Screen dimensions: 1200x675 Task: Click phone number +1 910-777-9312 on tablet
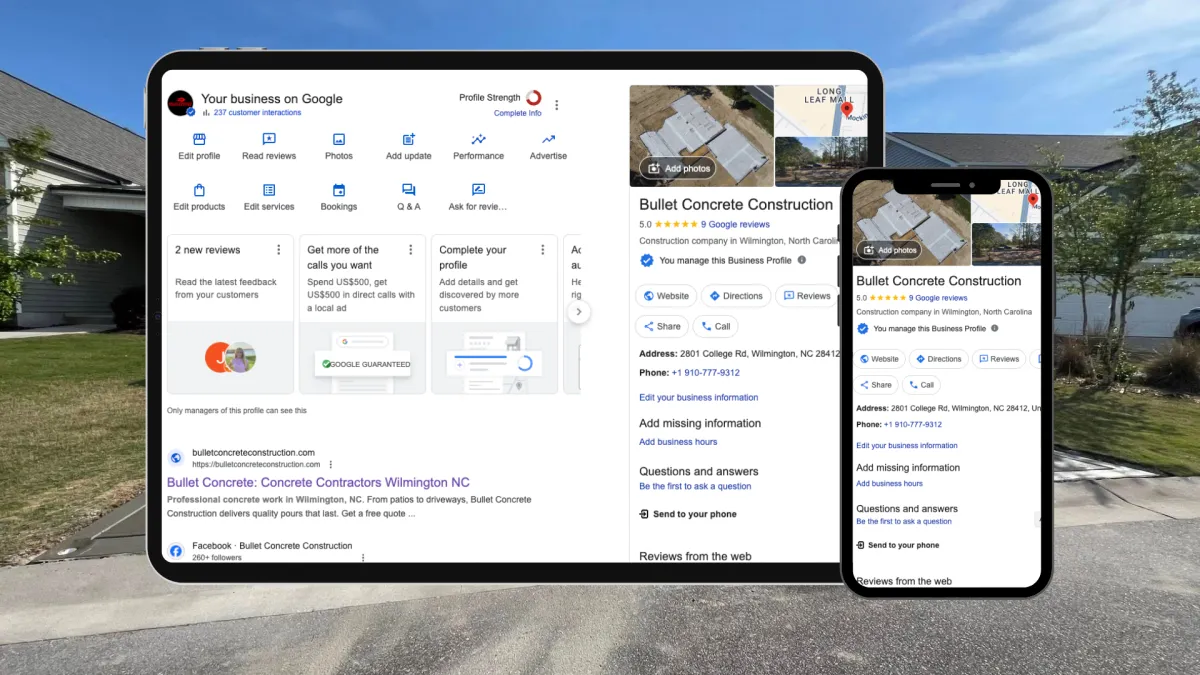tap(706, 373)
